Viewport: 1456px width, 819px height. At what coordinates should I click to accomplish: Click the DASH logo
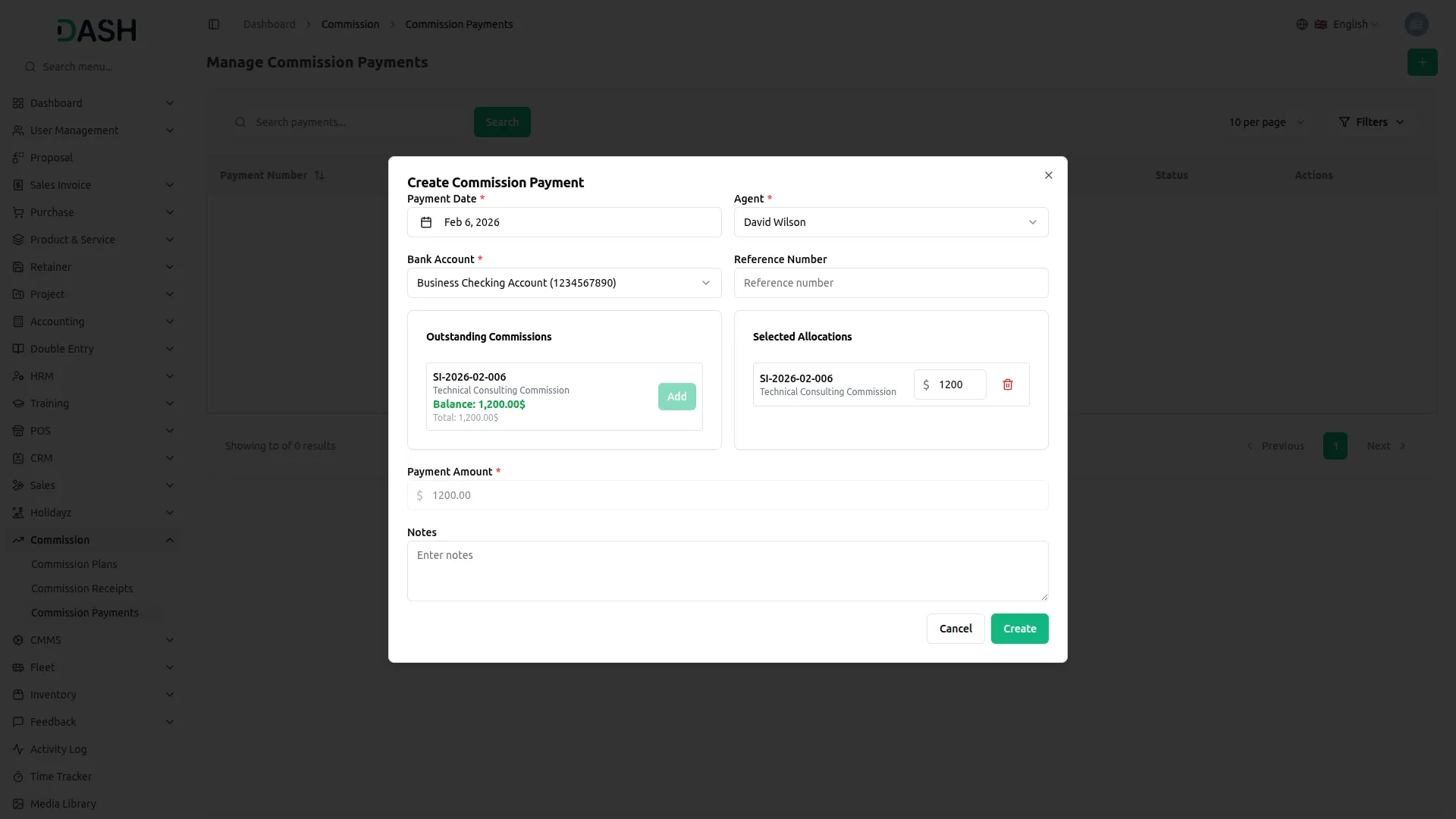pyautogui.click(x=97, y=30)
